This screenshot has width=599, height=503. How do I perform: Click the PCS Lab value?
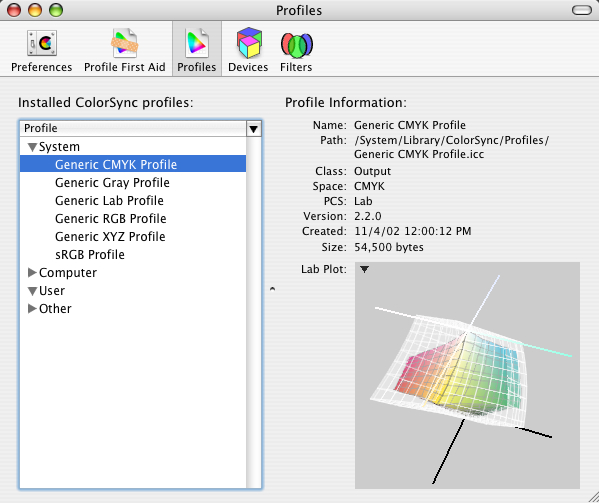(x=363, y=201)
